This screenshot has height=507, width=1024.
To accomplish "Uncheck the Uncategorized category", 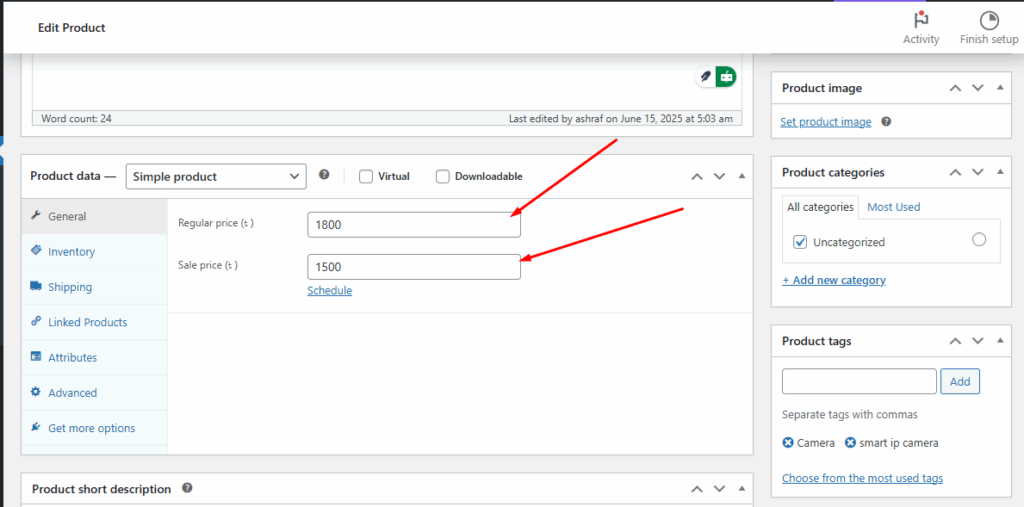I will point(800,242).
